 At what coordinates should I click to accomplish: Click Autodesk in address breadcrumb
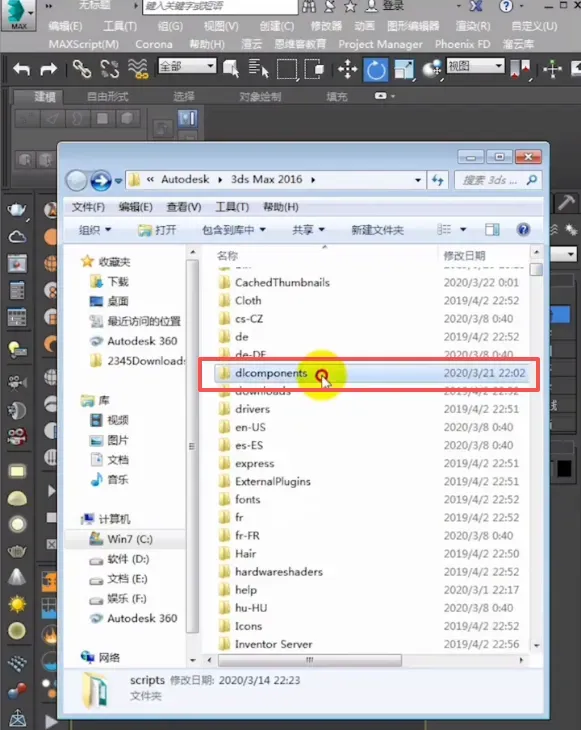pyautogui.click(x=185, y=180)
